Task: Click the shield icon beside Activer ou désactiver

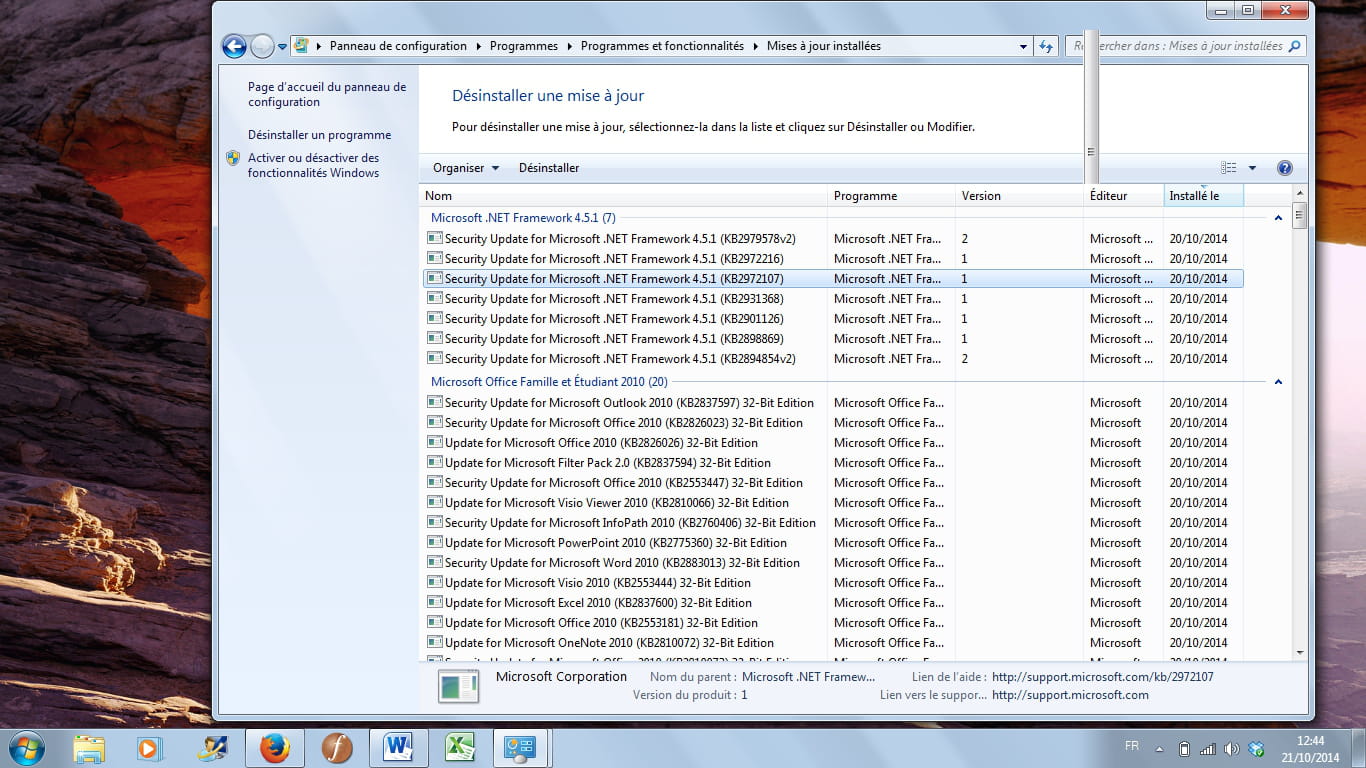Action: (x=233, y=158)
